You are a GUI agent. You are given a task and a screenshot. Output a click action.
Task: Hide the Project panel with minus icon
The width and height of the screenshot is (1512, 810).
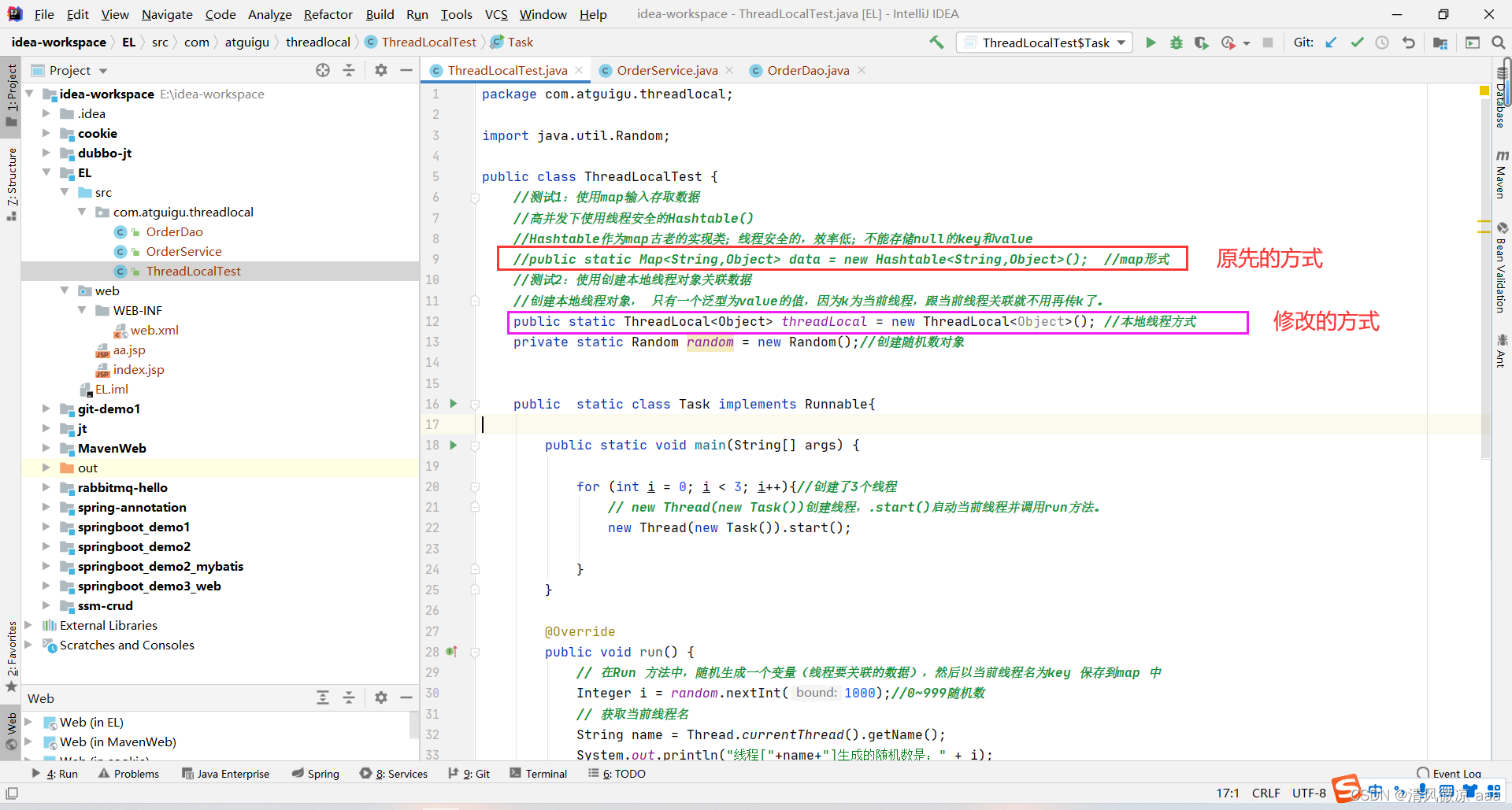(406, 70)
